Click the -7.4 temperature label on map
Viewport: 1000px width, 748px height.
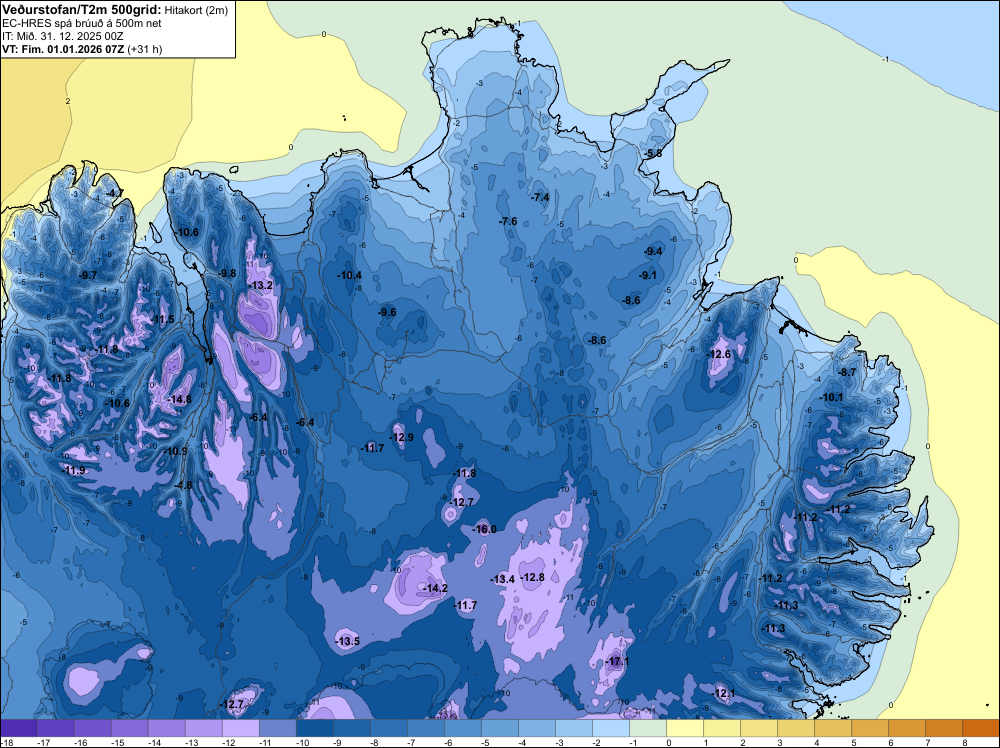[x=540, y=198]
